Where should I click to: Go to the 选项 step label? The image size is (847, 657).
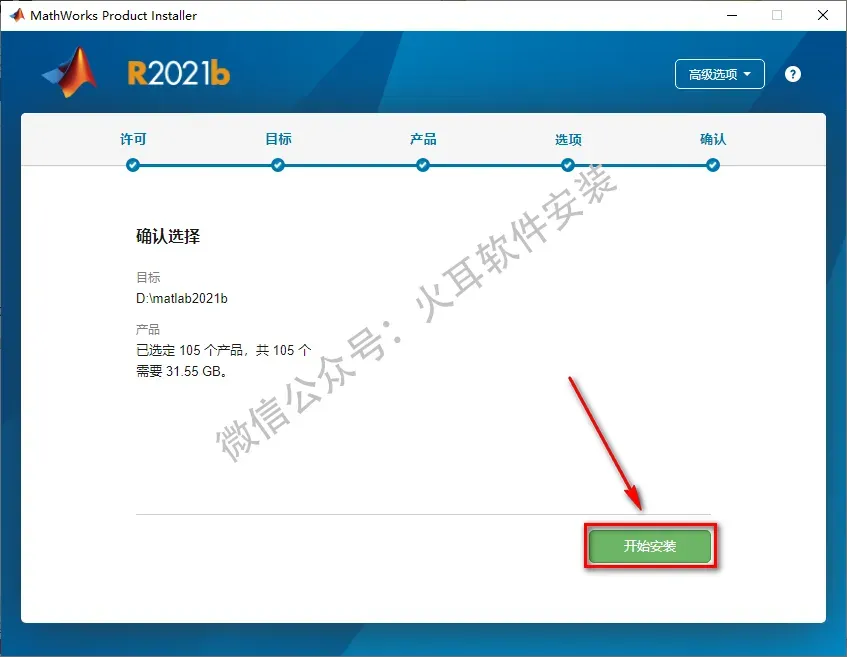(x=568, y=139)
